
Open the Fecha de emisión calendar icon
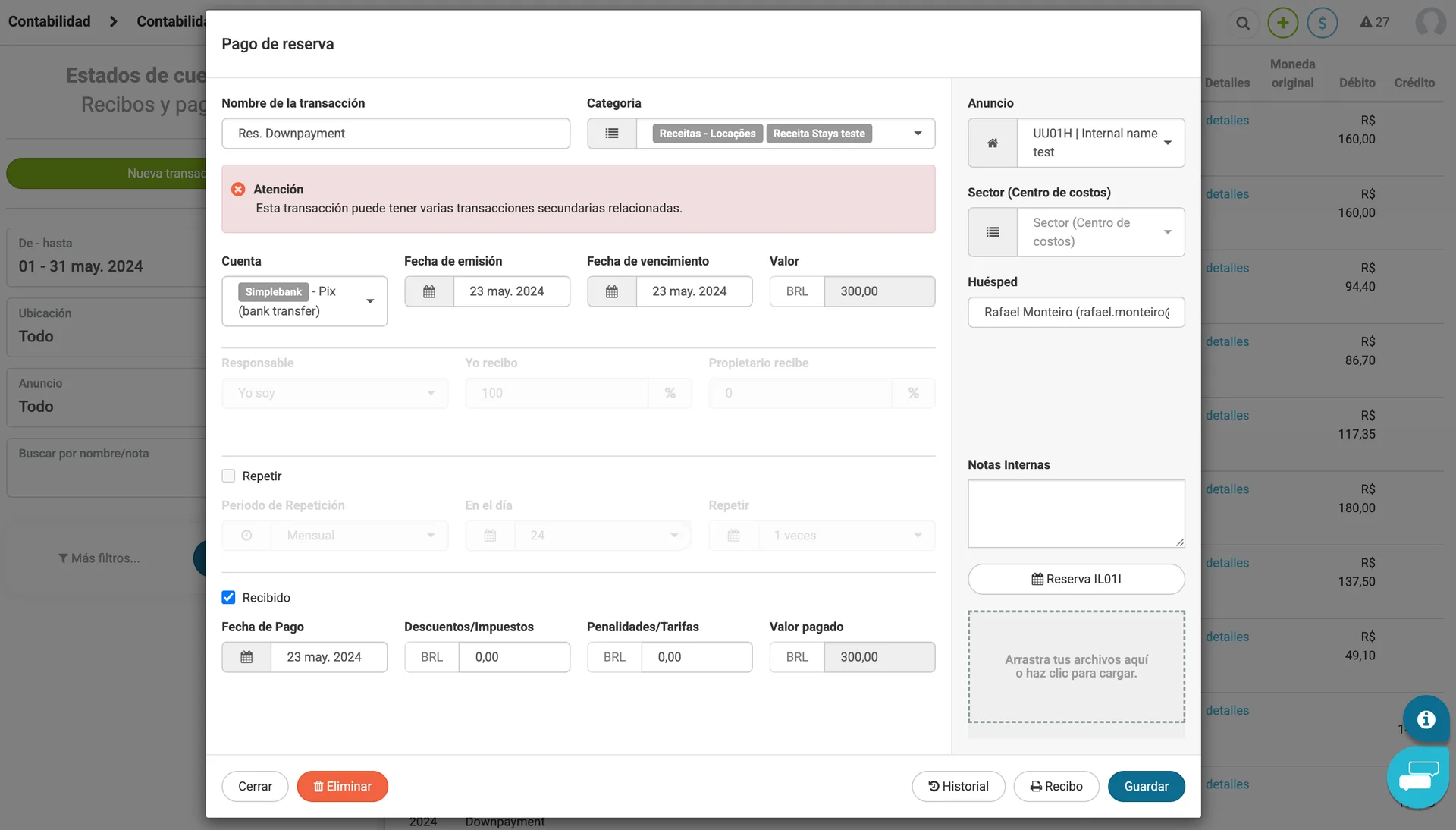click(x=429, y=291)
